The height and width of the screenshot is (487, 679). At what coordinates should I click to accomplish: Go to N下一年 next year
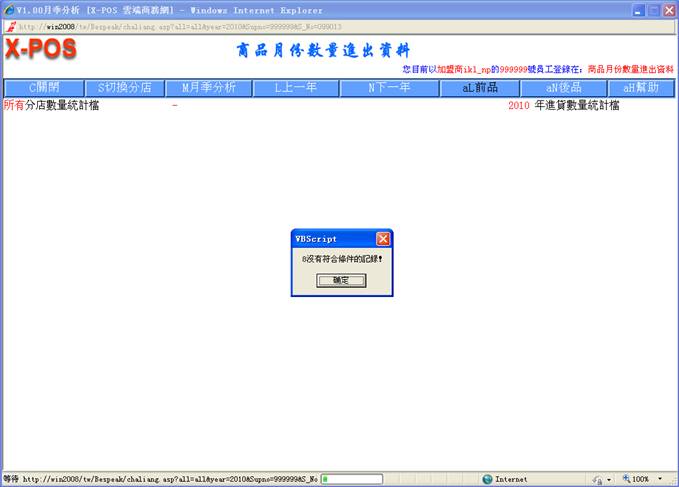click(x=389, y=88)
